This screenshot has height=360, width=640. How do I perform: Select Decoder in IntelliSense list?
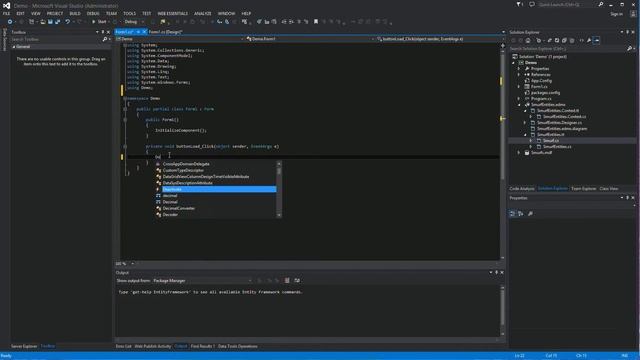pos(170,215)
